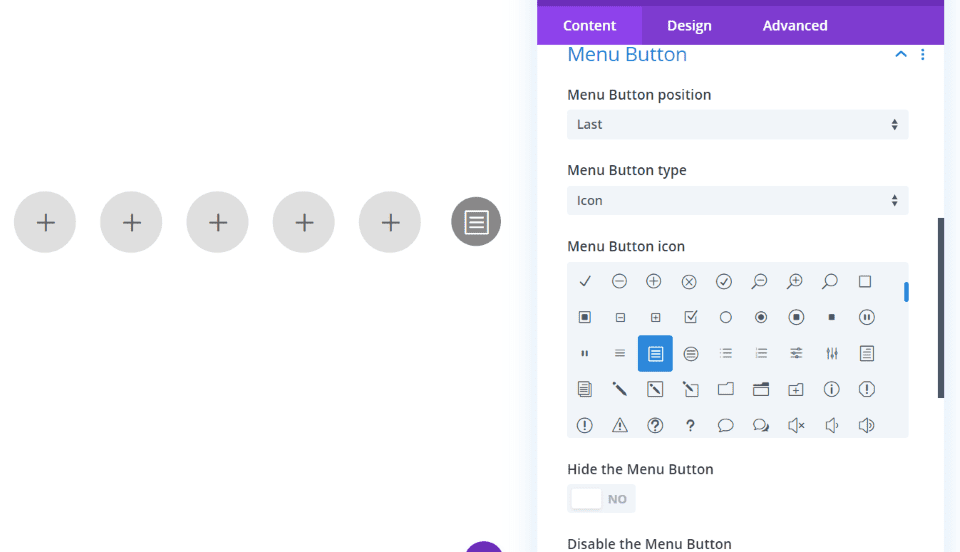Pick the vertical sliders icon
Image resolution: width=960 pixels, height=552 pixels.
[831, 353]
